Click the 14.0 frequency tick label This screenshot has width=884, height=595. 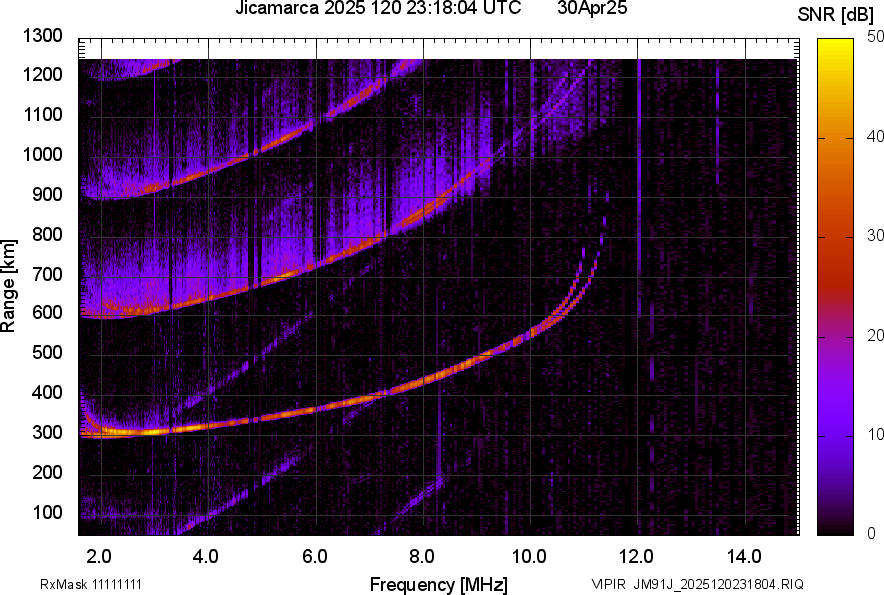744,557
